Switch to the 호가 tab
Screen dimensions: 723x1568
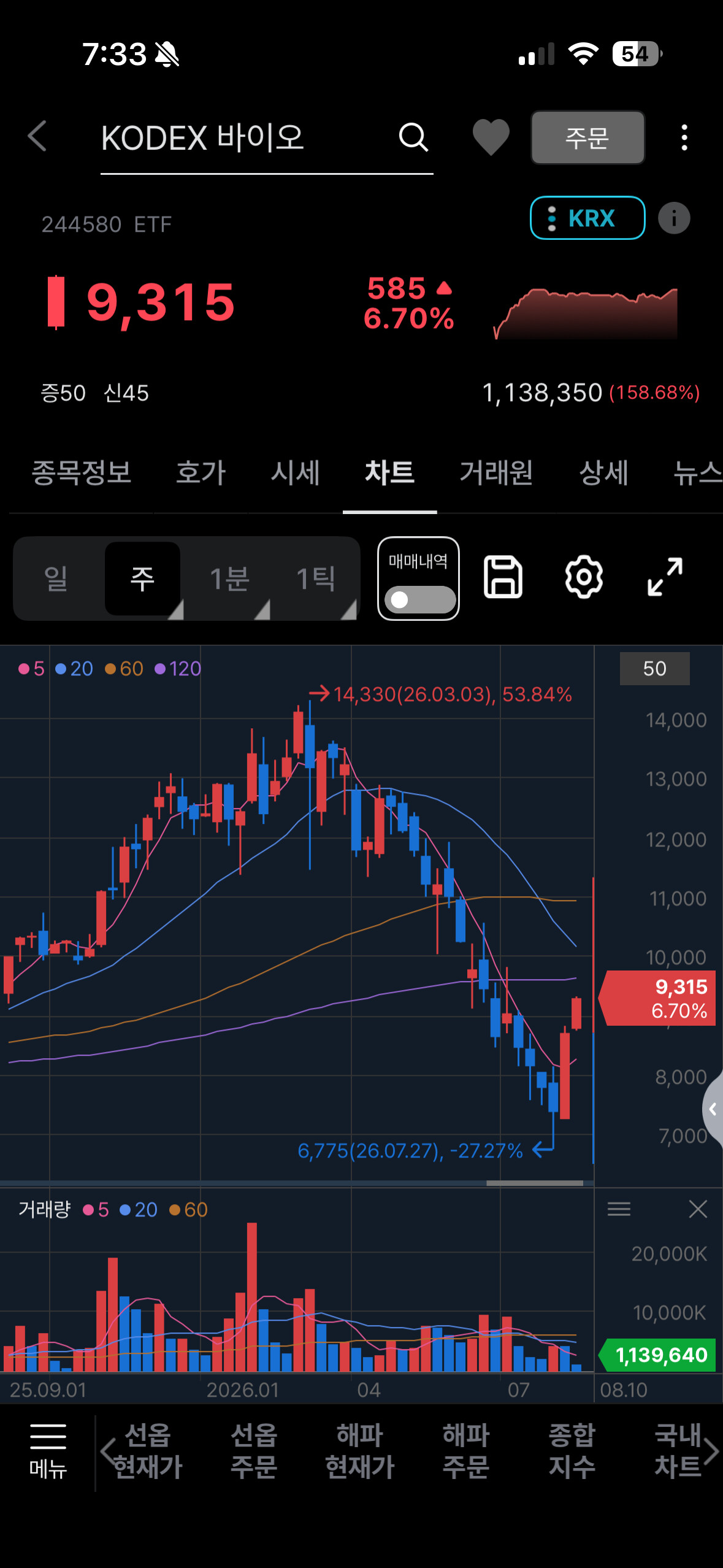[x=201, y=473]
